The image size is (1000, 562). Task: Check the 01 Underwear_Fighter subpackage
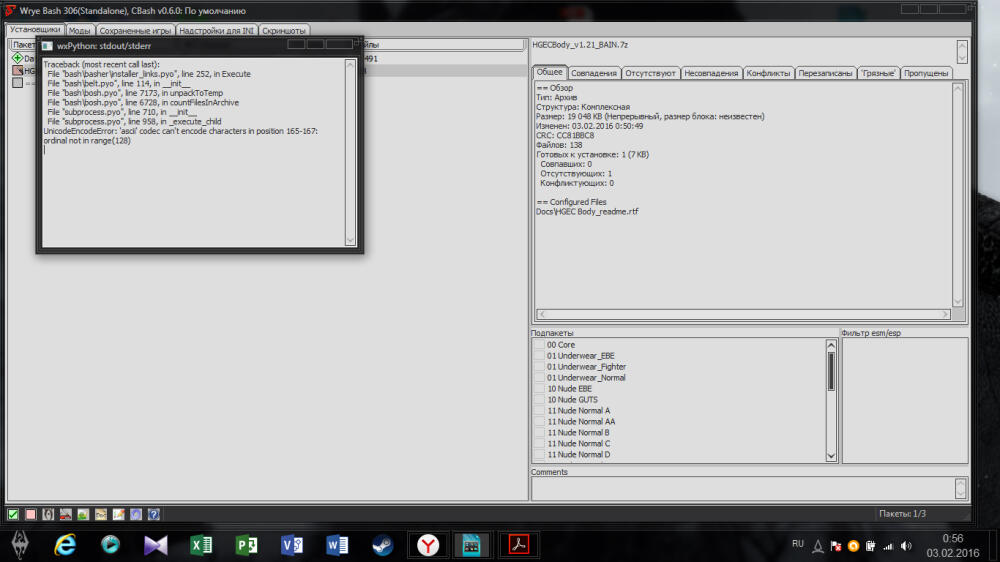(540, 367)
